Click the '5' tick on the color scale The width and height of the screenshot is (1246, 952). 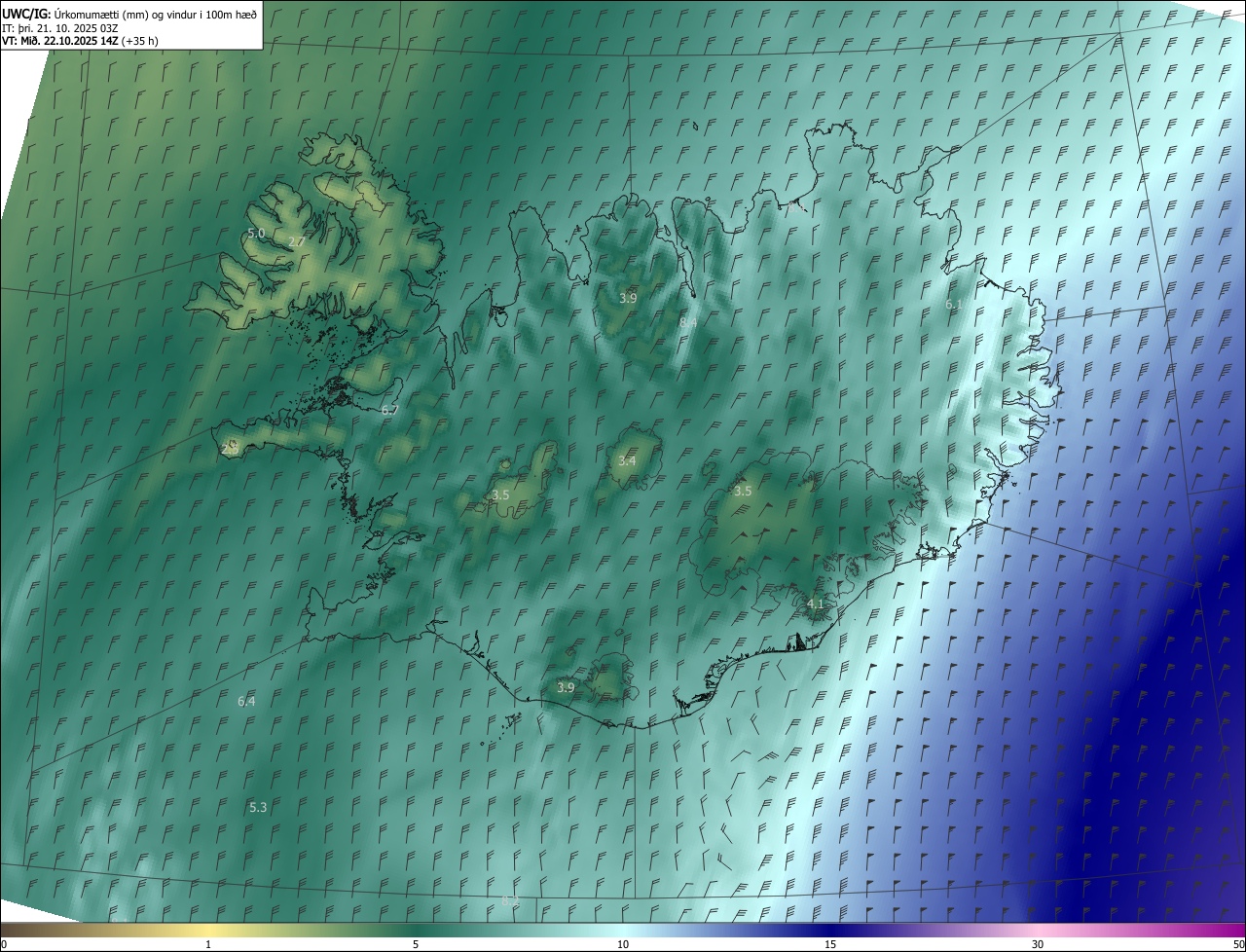[416, 944]
